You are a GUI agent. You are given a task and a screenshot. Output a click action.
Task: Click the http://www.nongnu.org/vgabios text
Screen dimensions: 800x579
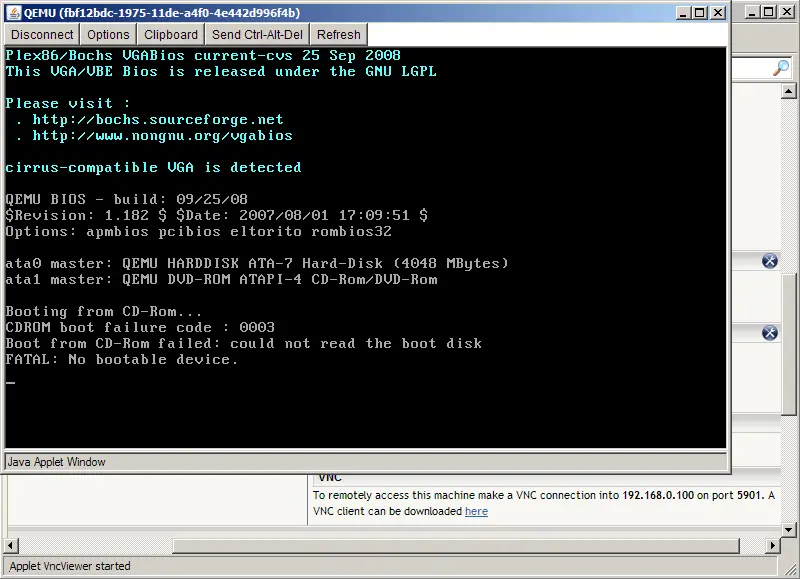[162, 135]
